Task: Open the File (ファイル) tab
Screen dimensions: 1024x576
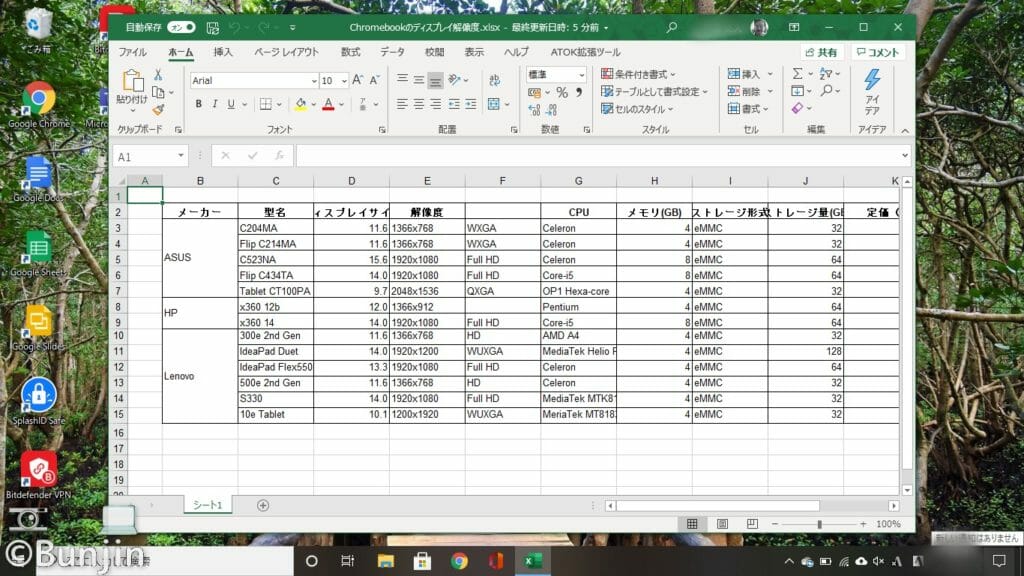Action: pos(133,52)
